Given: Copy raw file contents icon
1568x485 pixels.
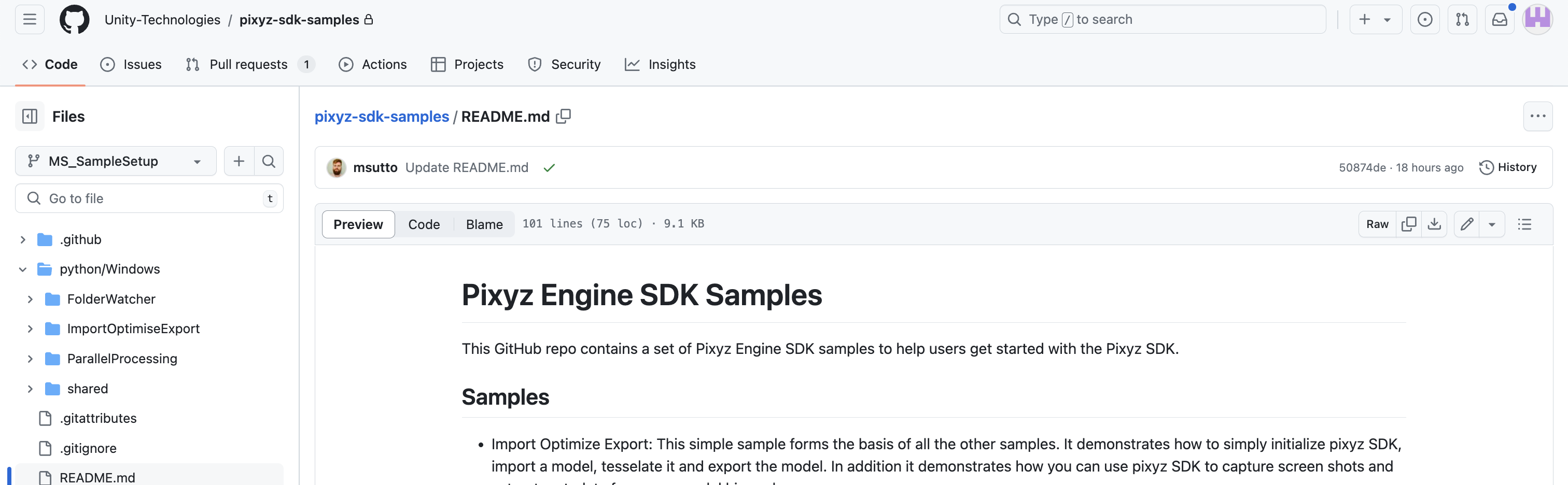Looking at the screenshot, I should coord(1408,224).
